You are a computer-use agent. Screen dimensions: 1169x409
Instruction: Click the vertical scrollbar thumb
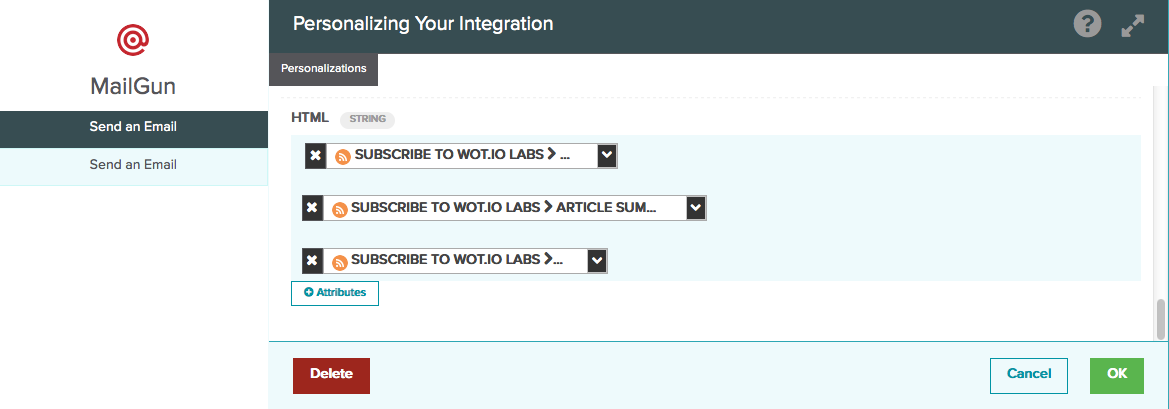[x=1160, y=320]
